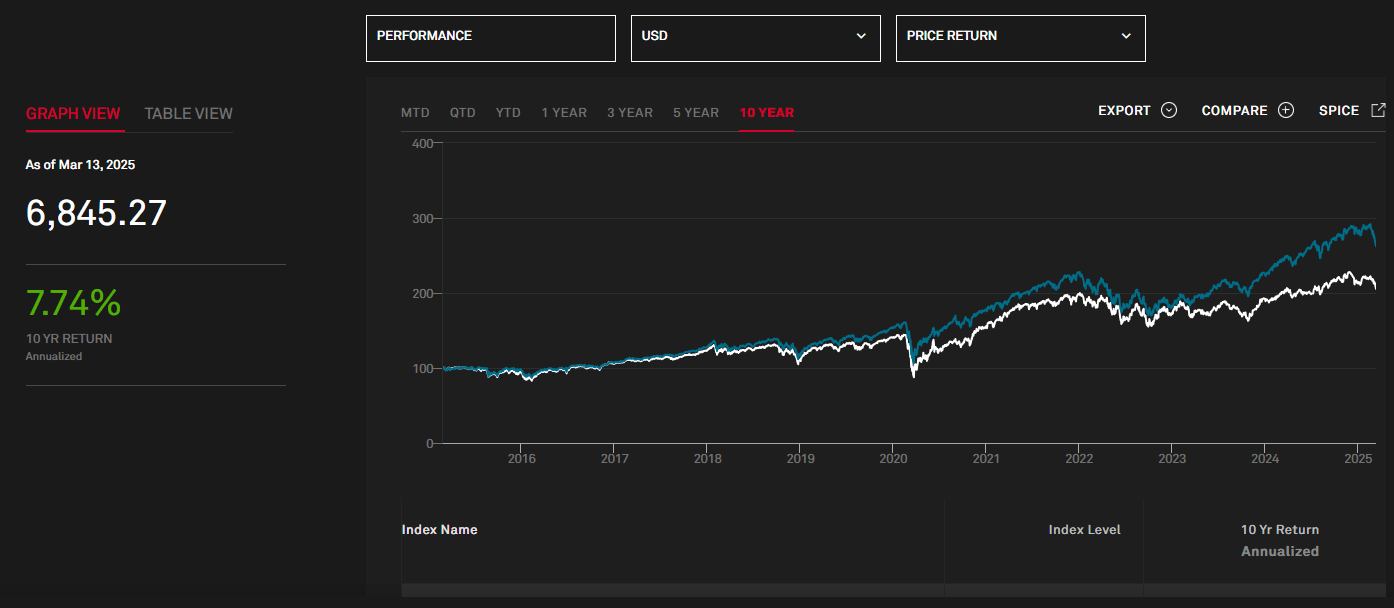The width and height of the screenshot is (1394, 608).
Task: Select the 1 Year time range
Action: (564, 113)
